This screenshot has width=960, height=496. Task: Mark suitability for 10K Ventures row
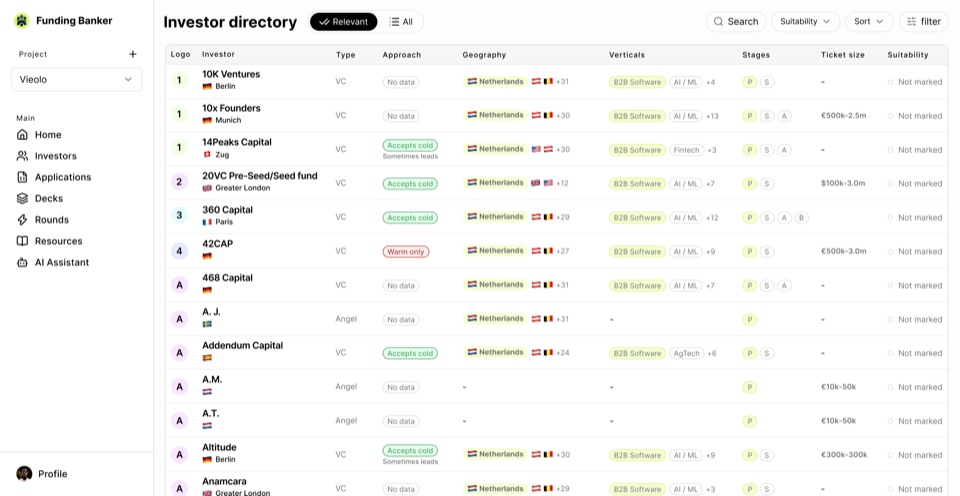pos(915,82)
